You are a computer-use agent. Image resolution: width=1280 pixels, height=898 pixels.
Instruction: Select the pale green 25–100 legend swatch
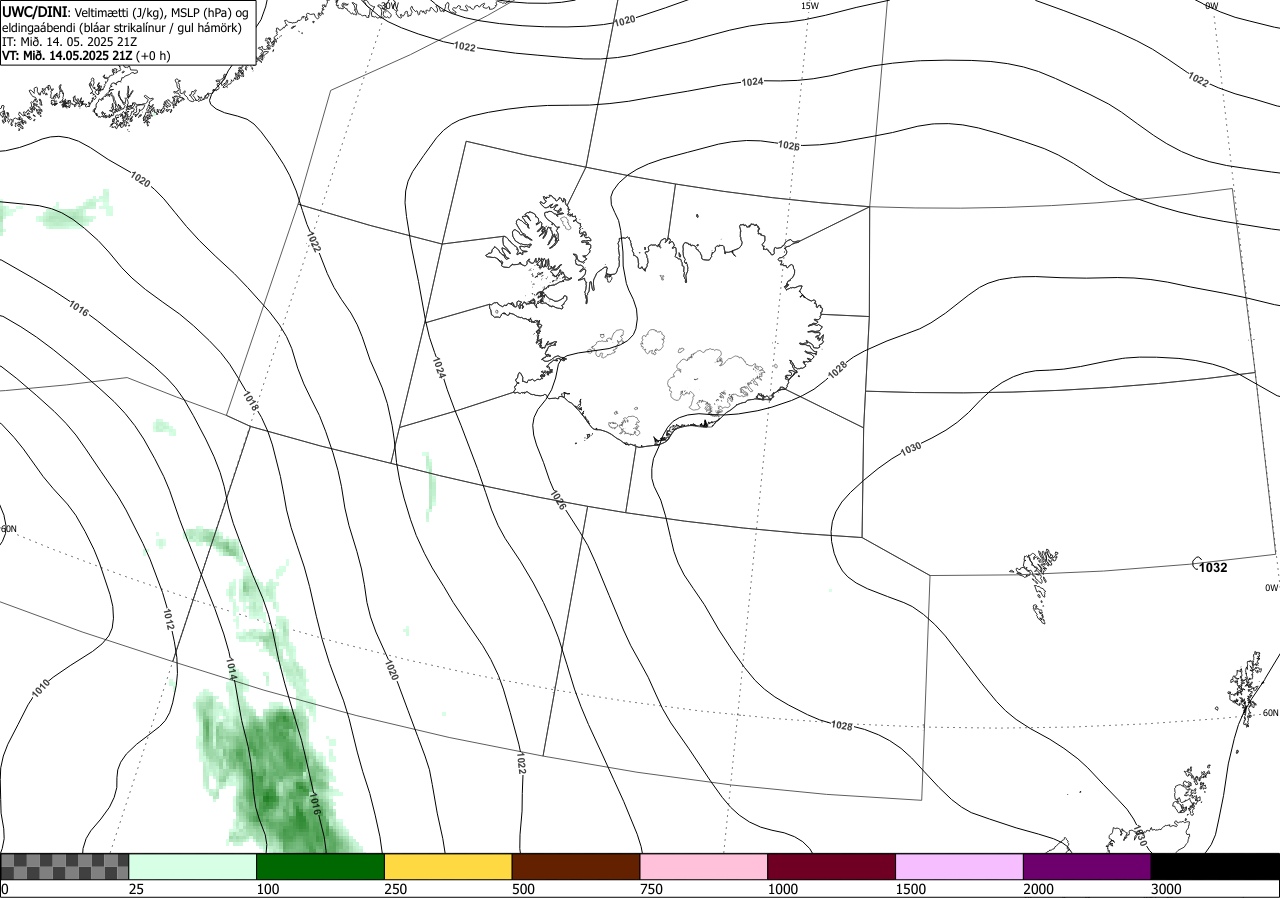[x=193, y=866]
